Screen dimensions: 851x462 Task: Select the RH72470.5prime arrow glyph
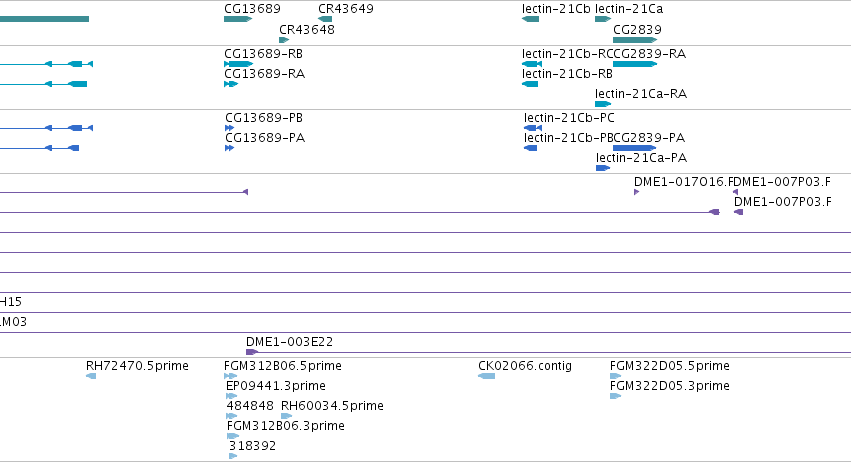click(x=91, y=376)
